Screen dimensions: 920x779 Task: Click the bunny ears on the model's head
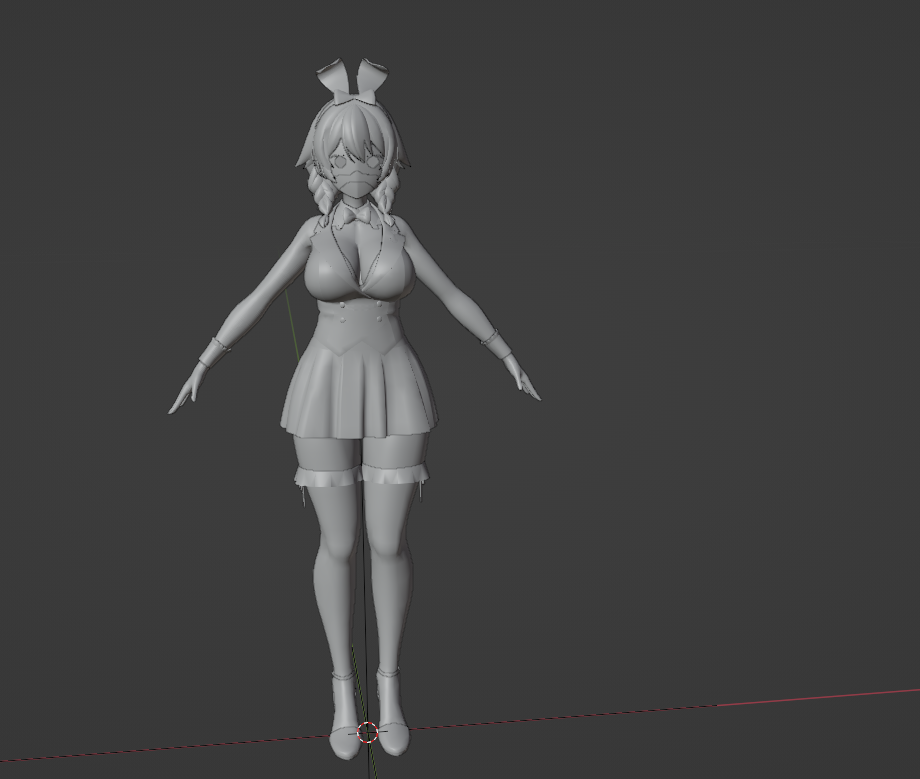352,81
